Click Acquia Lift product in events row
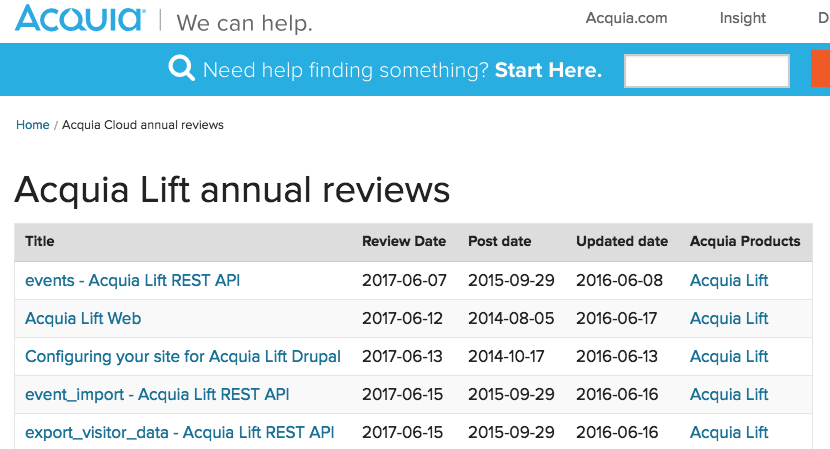This screenshot has height=449, width=830. [729, 280]
